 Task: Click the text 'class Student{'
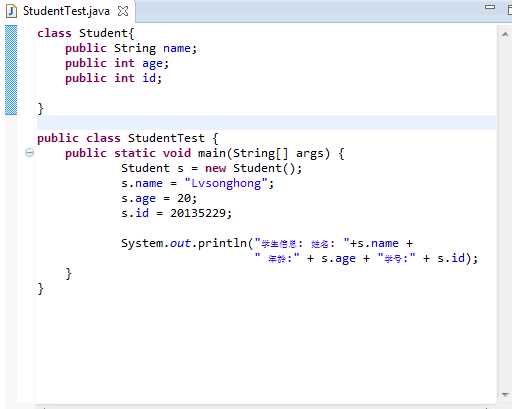(x=86, y=33)
